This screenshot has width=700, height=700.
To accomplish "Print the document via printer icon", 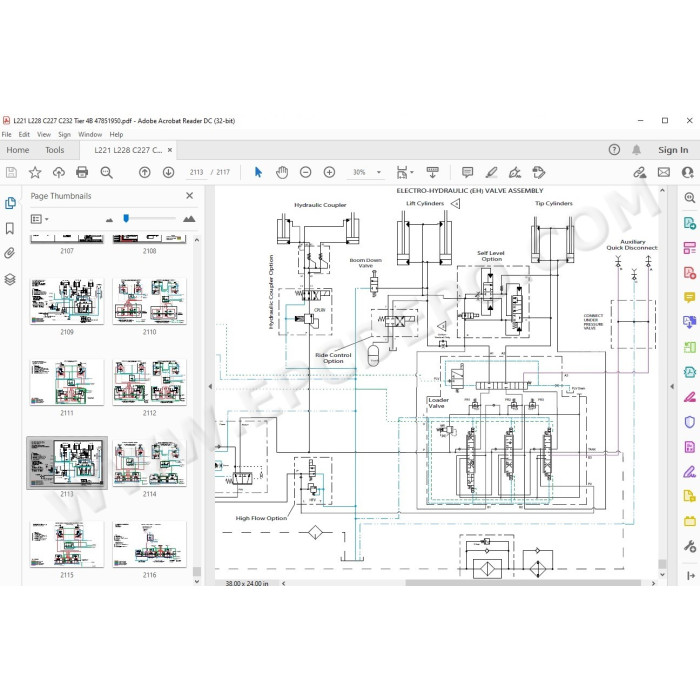I will (x=82, y=172).
